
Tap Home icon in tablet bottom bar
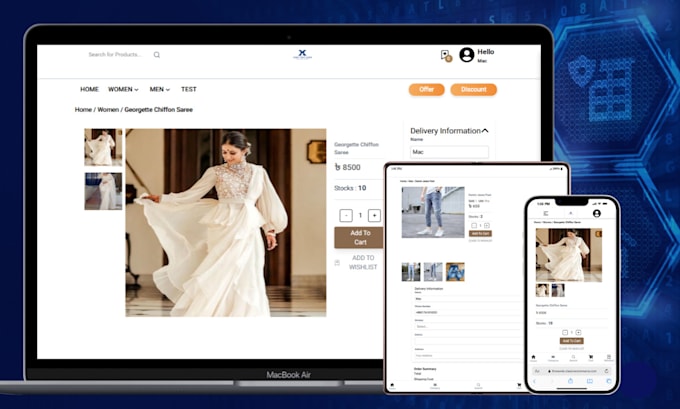(x=392, y=385)
